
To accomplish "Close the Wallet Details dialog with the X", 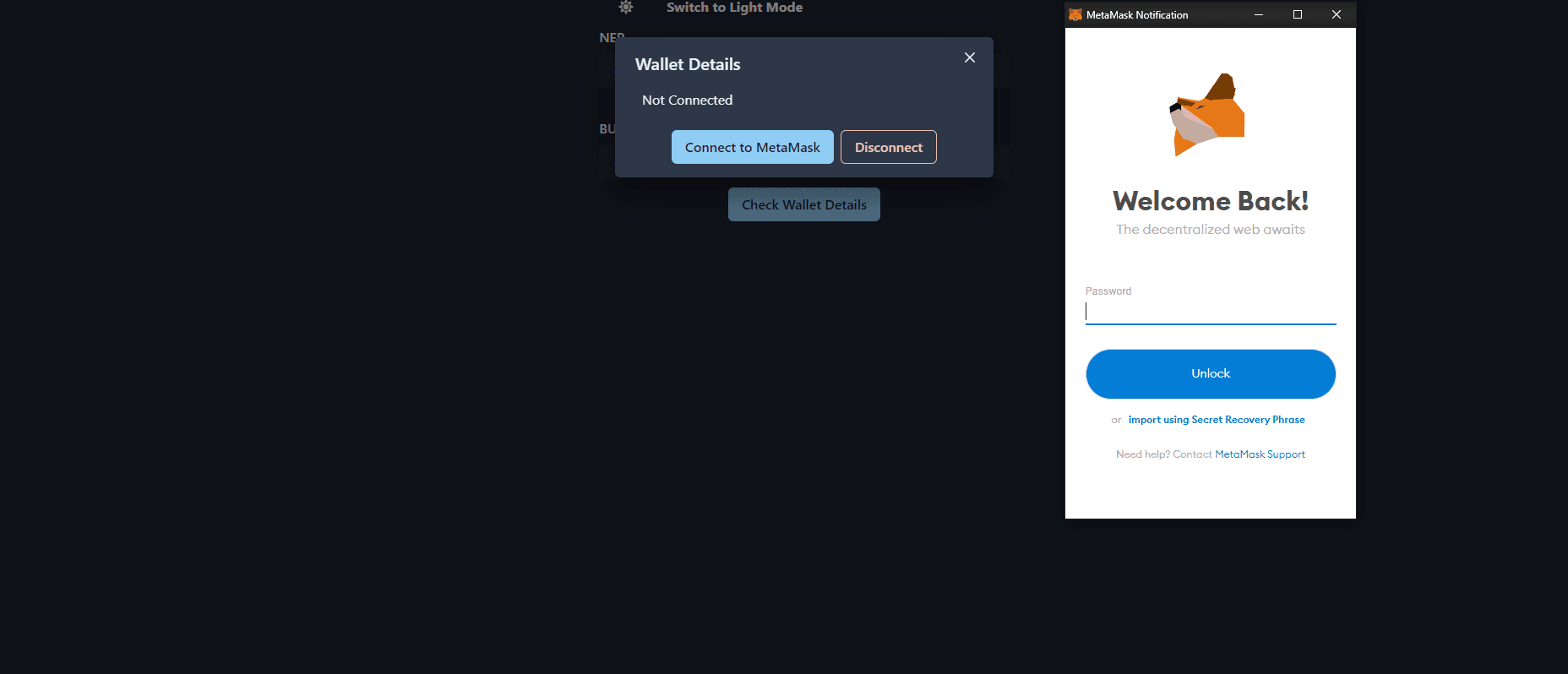I will coord(970,57).
